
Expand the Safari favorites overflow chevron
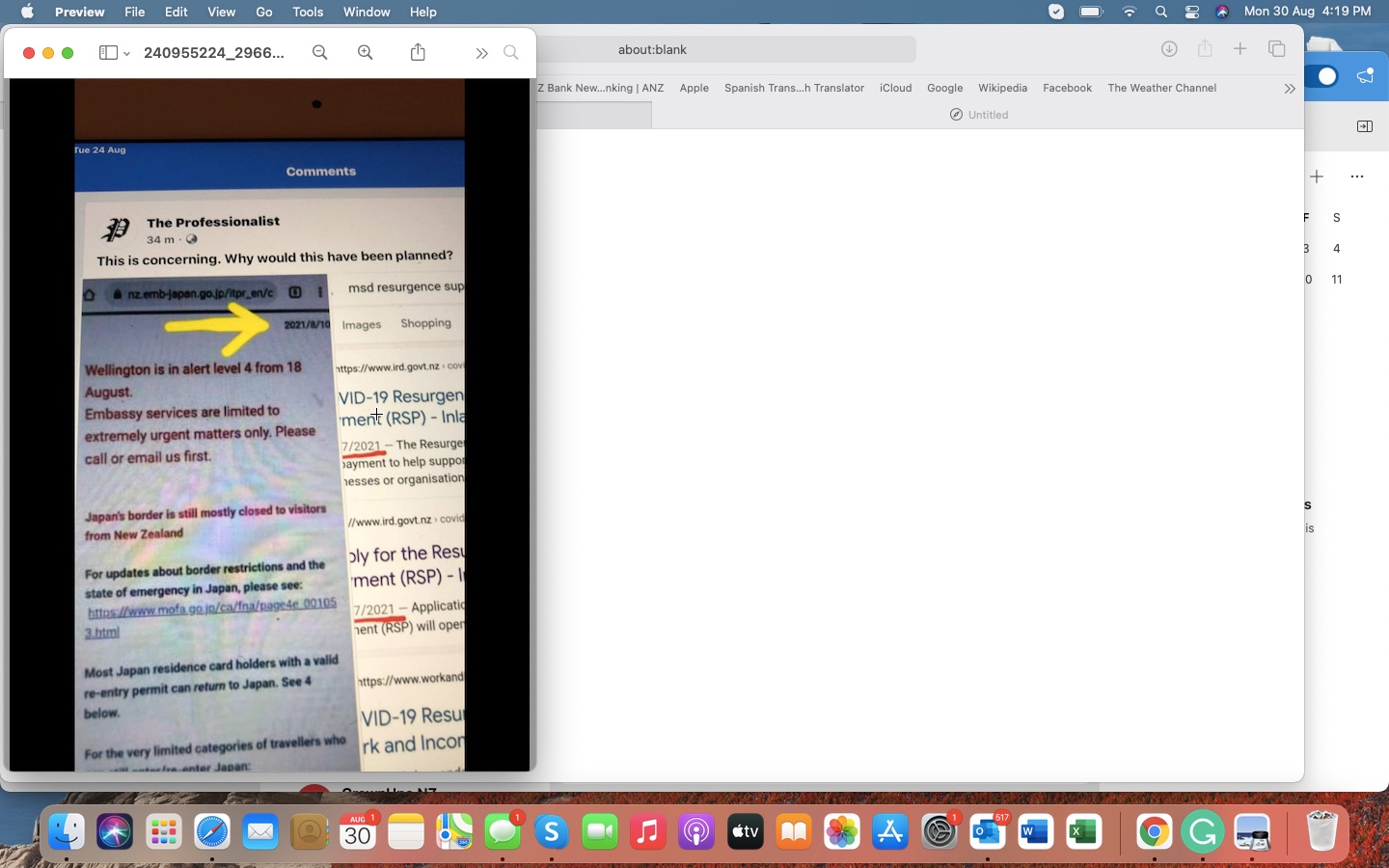[x=1290, y=89]
